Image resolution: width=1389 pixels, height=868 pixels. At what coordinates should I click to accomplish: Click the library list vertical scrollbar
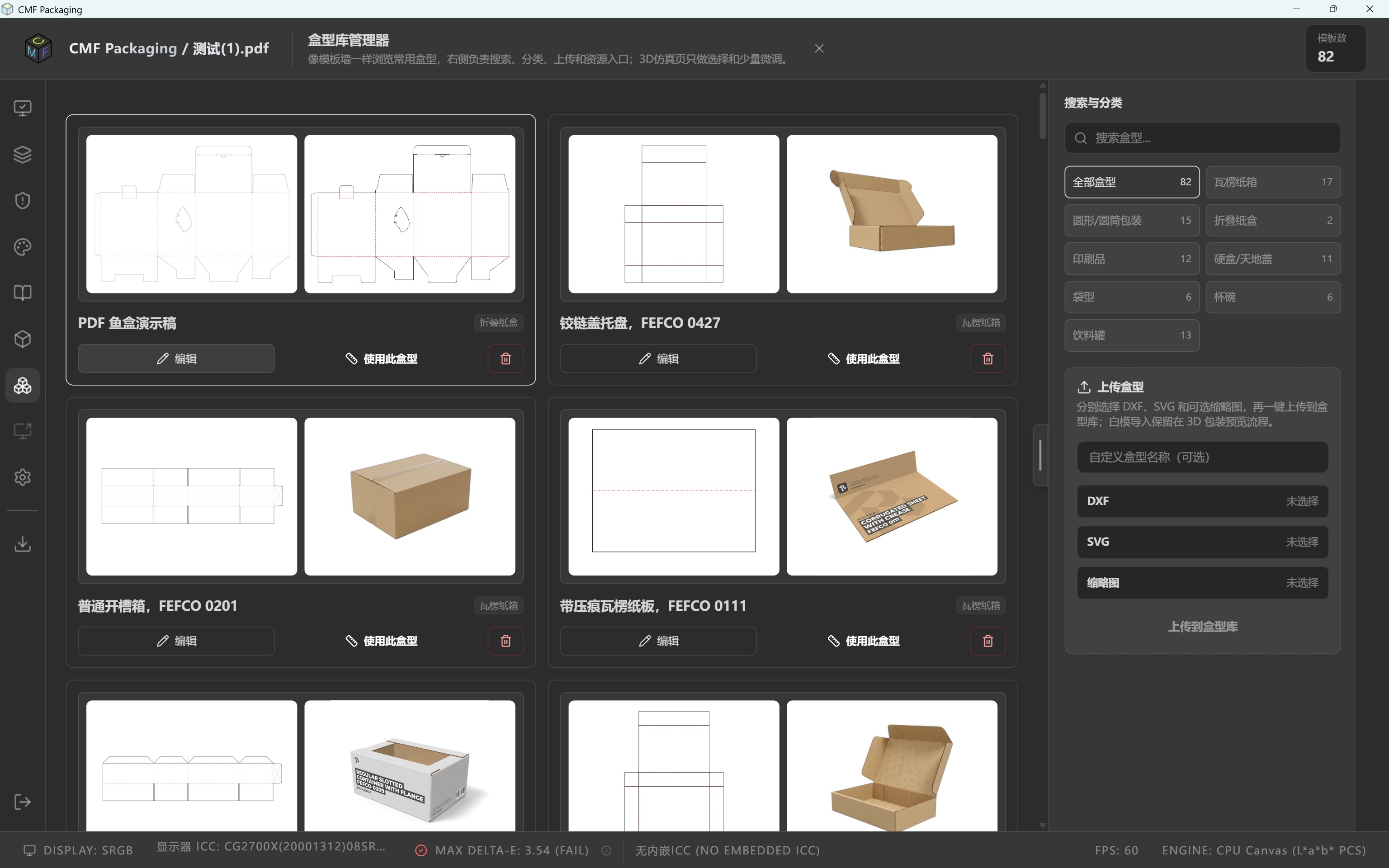pos(1043,116)
